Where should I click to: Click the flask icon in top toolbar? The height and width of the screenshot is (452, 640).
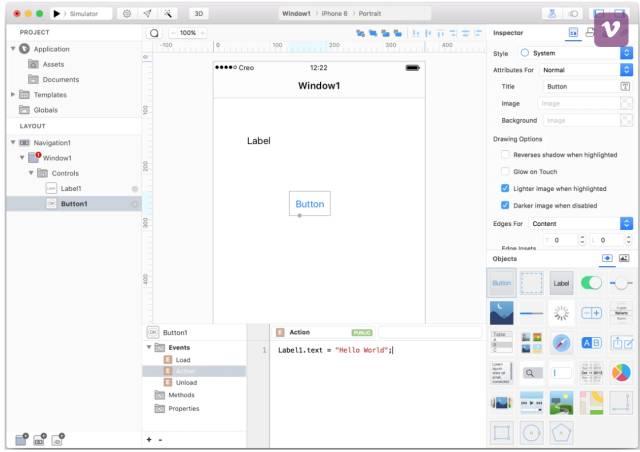tap(552, 13)
